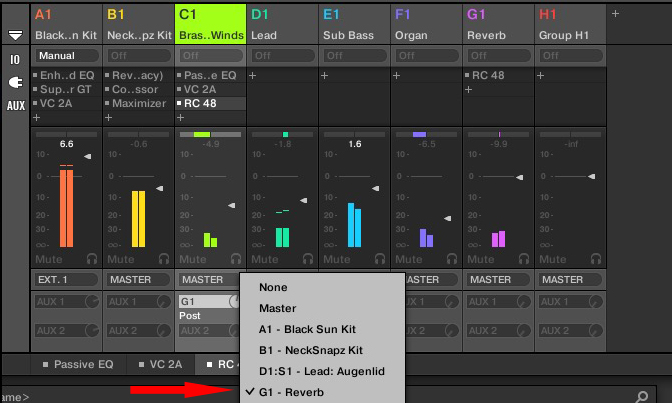Cue the B1 channel with headphone icon
Viewport: 672px width, 403px height.
click(x=164, y=259)
